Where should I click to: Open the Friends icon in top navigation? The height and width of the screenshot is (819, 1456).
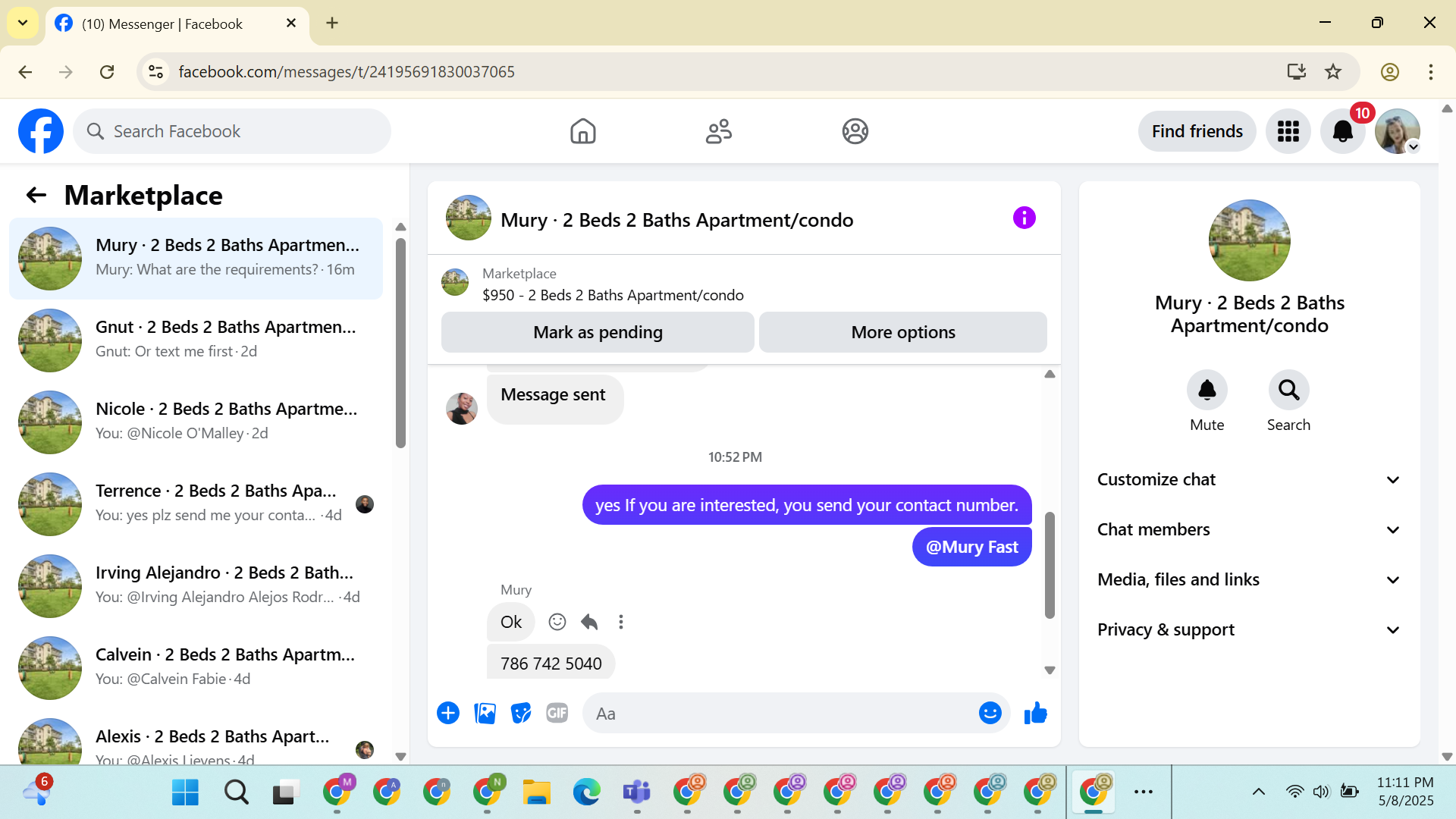tap(719, 131)
